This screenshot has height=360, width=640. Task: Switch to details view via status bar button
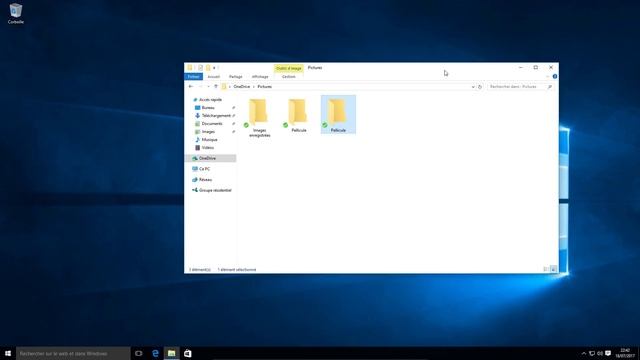[546, 269]
